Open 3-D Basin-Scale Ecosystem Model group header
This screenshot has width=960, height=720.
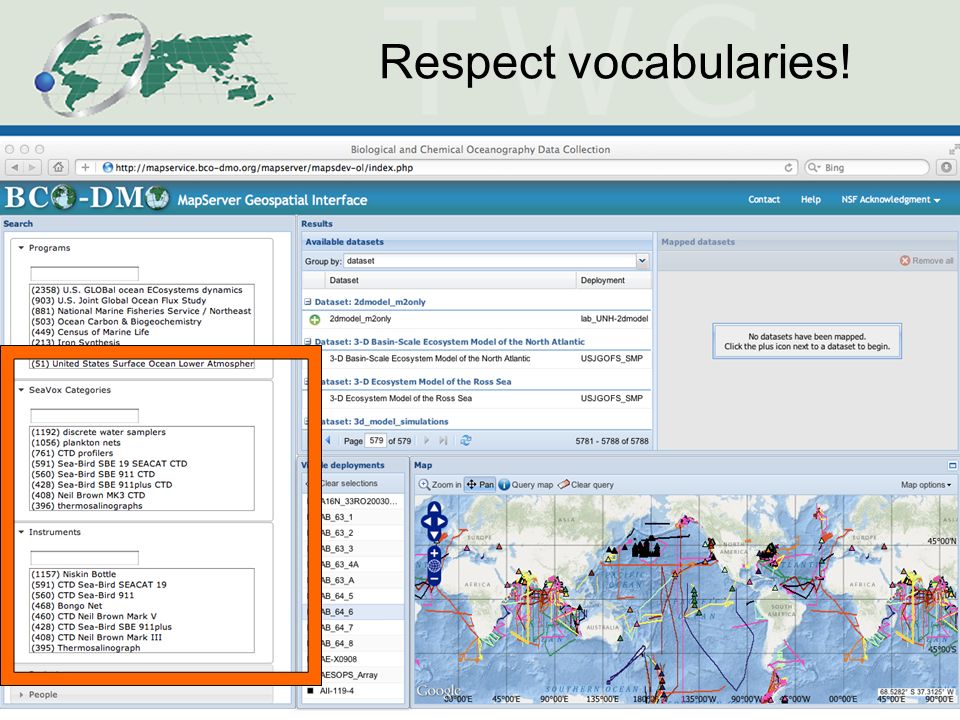449,342
